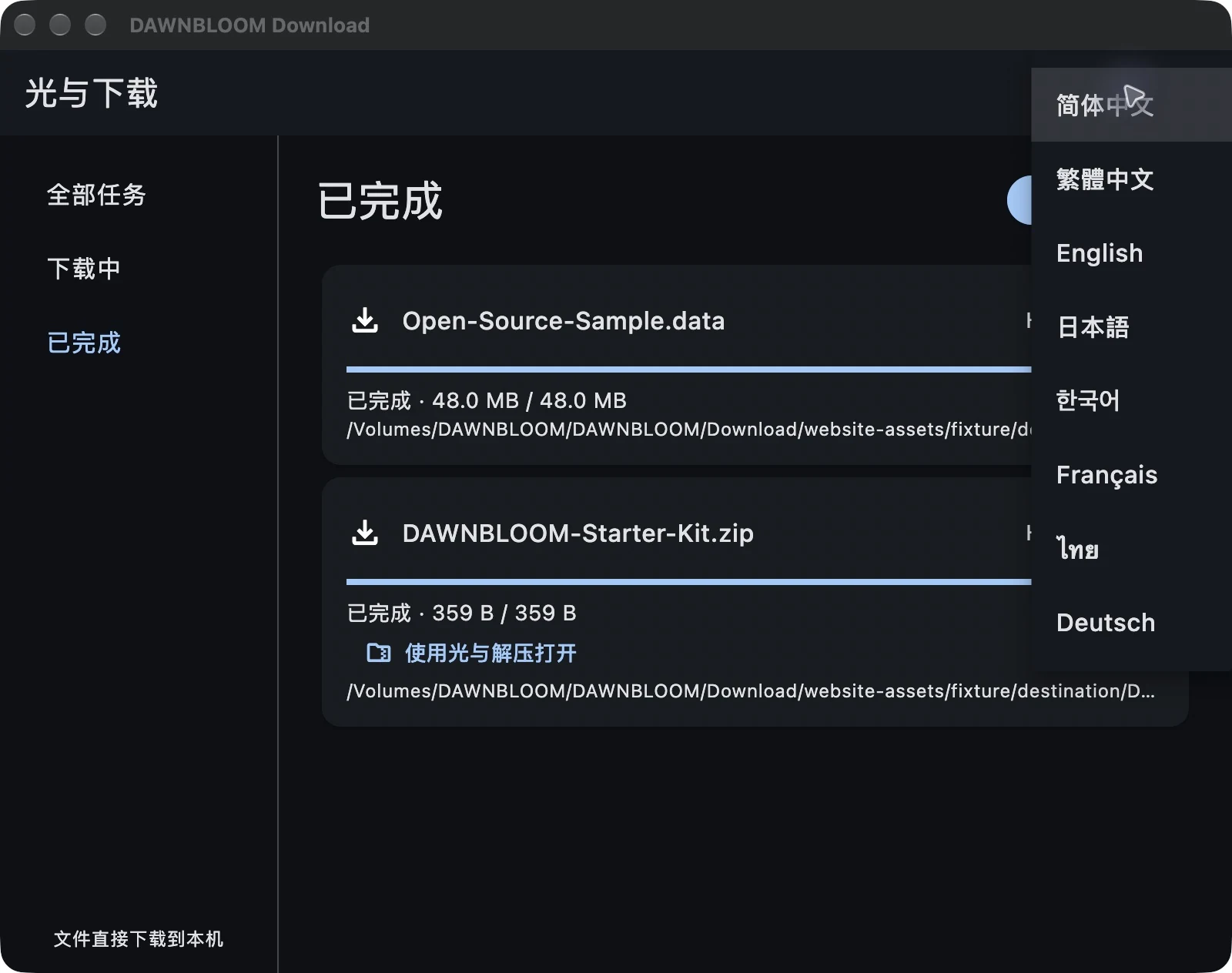Open 全部任务 in sidebar

click(96, 195)
